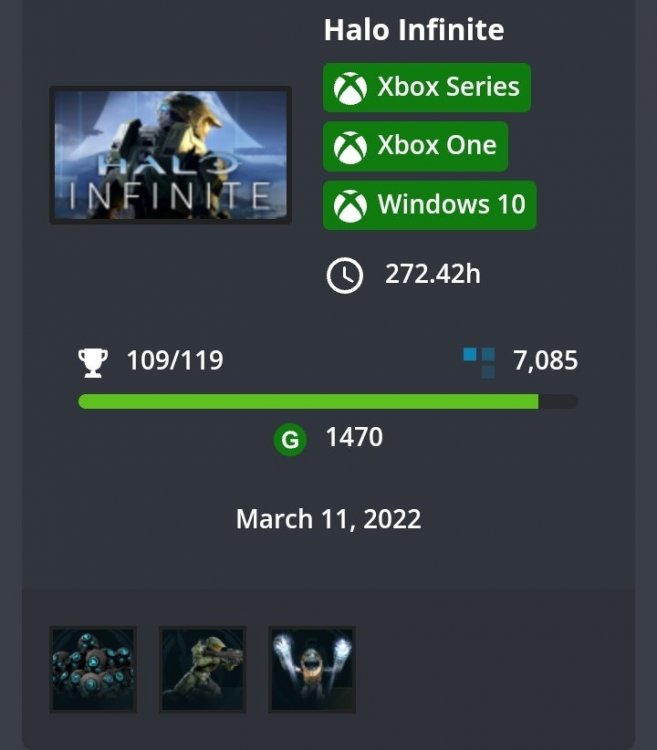Click the trophy achievements icon
This screenshot has height=750, width=657.
(x=93, y=363)
